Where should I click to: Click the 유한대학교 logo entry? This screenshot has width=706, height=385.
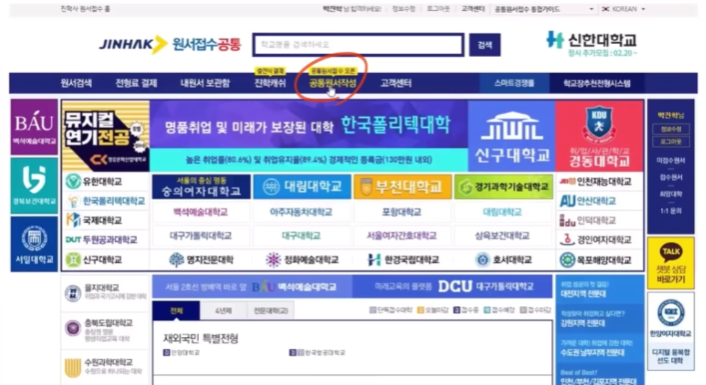pyautogui.click(x=94, y=181)
